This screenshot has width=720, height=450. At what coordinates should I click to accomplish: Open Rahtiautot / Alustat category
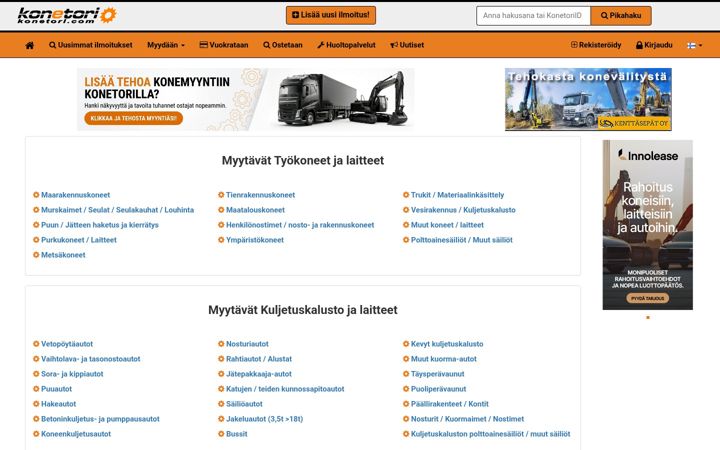tap(259, 359)
